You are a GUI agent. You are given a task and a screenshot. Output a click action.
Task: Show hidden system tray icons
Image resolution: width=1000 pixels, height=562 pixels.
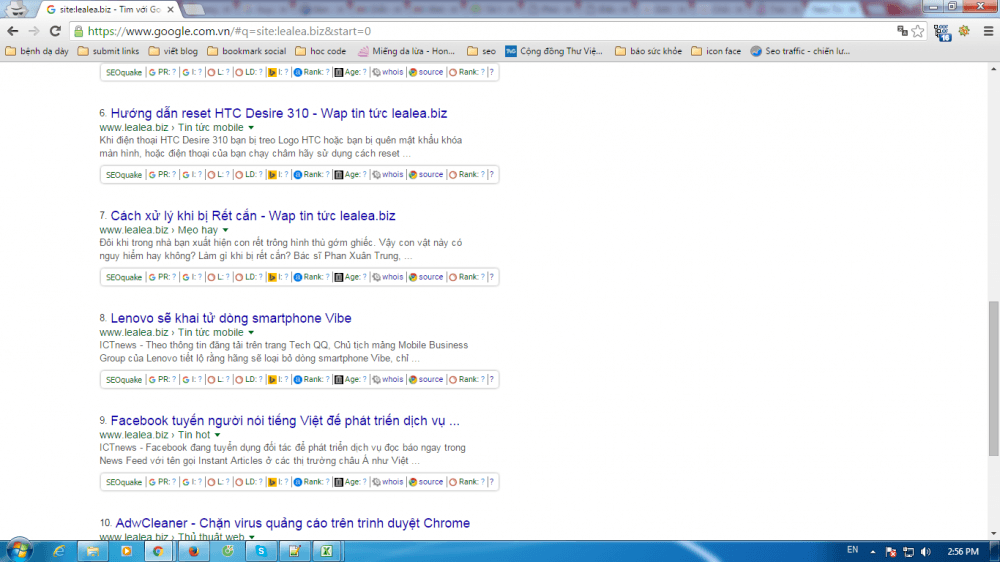(872, 552)
